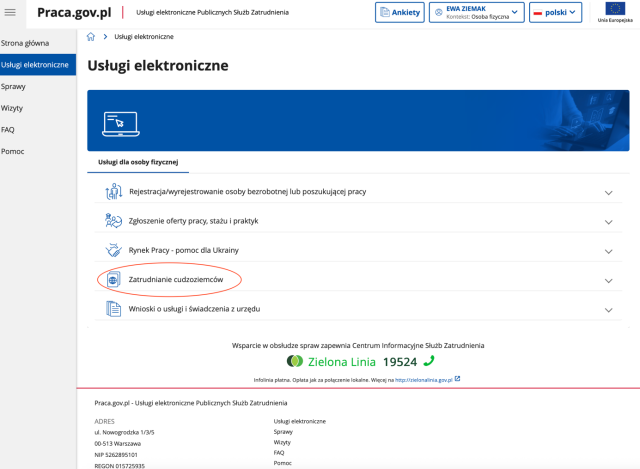The image size is (640, 469).
Task: Expand the Rejestracja/wyrejestrowanie osoby bezrobotnej section
Action: click(x=608, y=193)
